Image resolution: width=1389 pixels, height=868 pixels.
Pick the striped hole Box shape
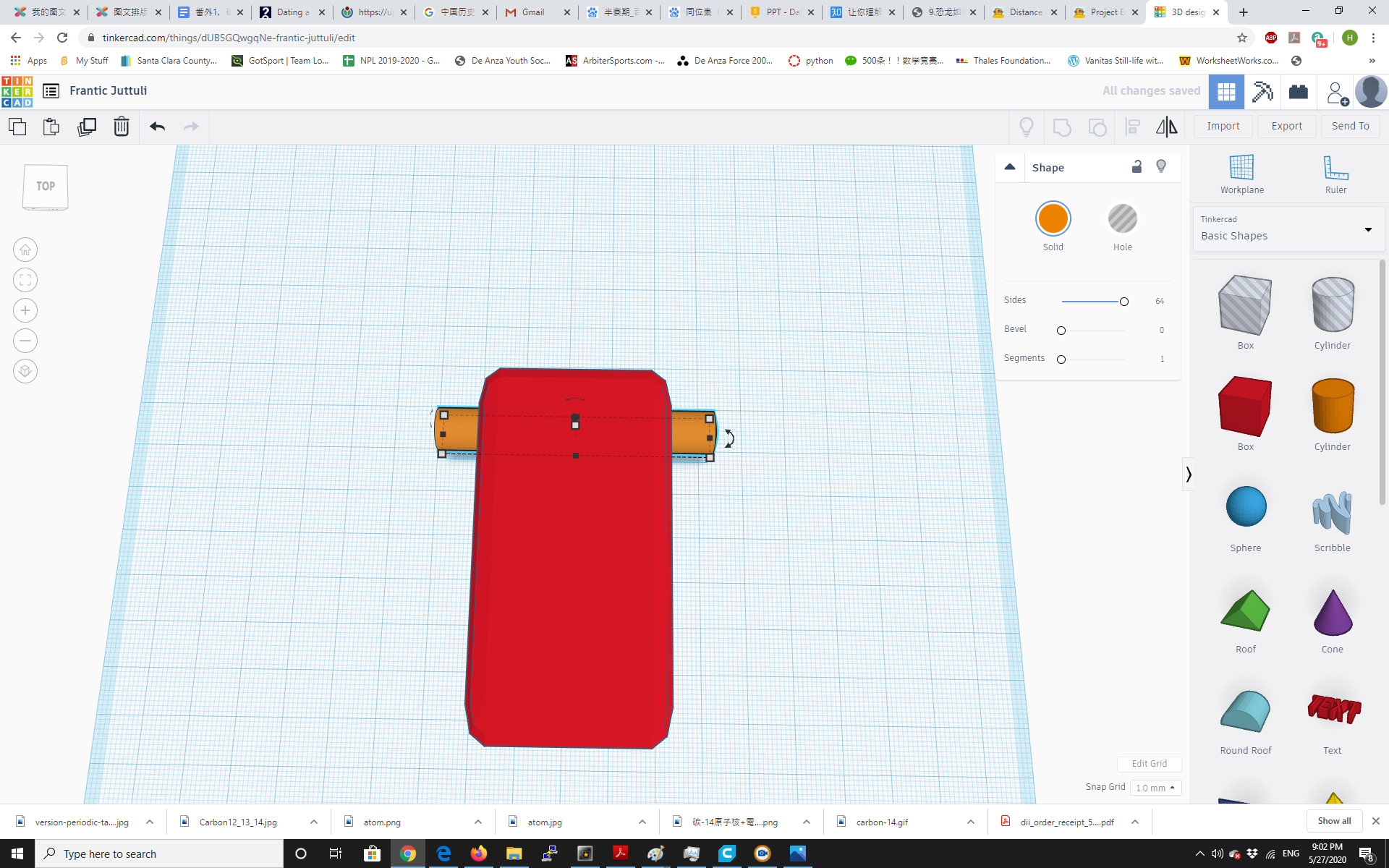(x=1245, y=305)
